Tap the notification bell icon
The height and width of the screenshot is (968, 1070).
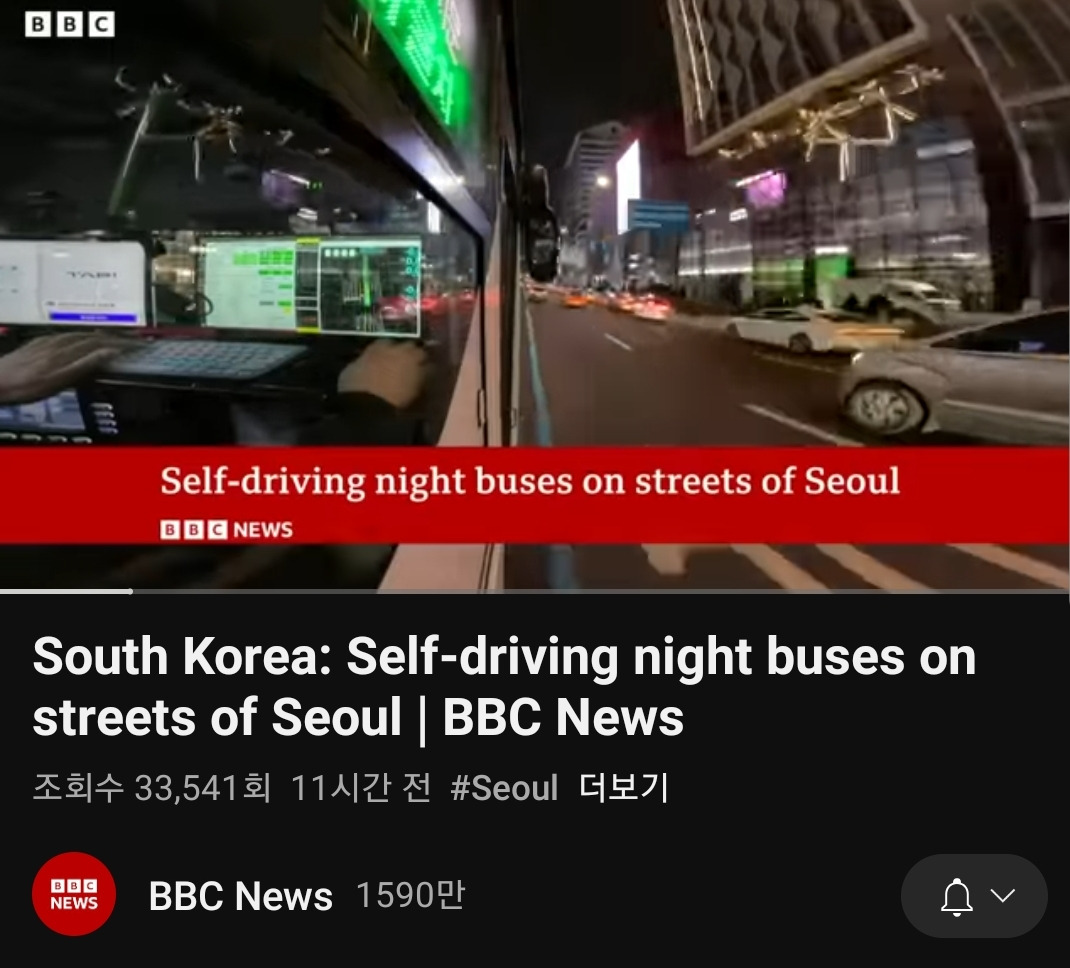[x=957, y=896]
